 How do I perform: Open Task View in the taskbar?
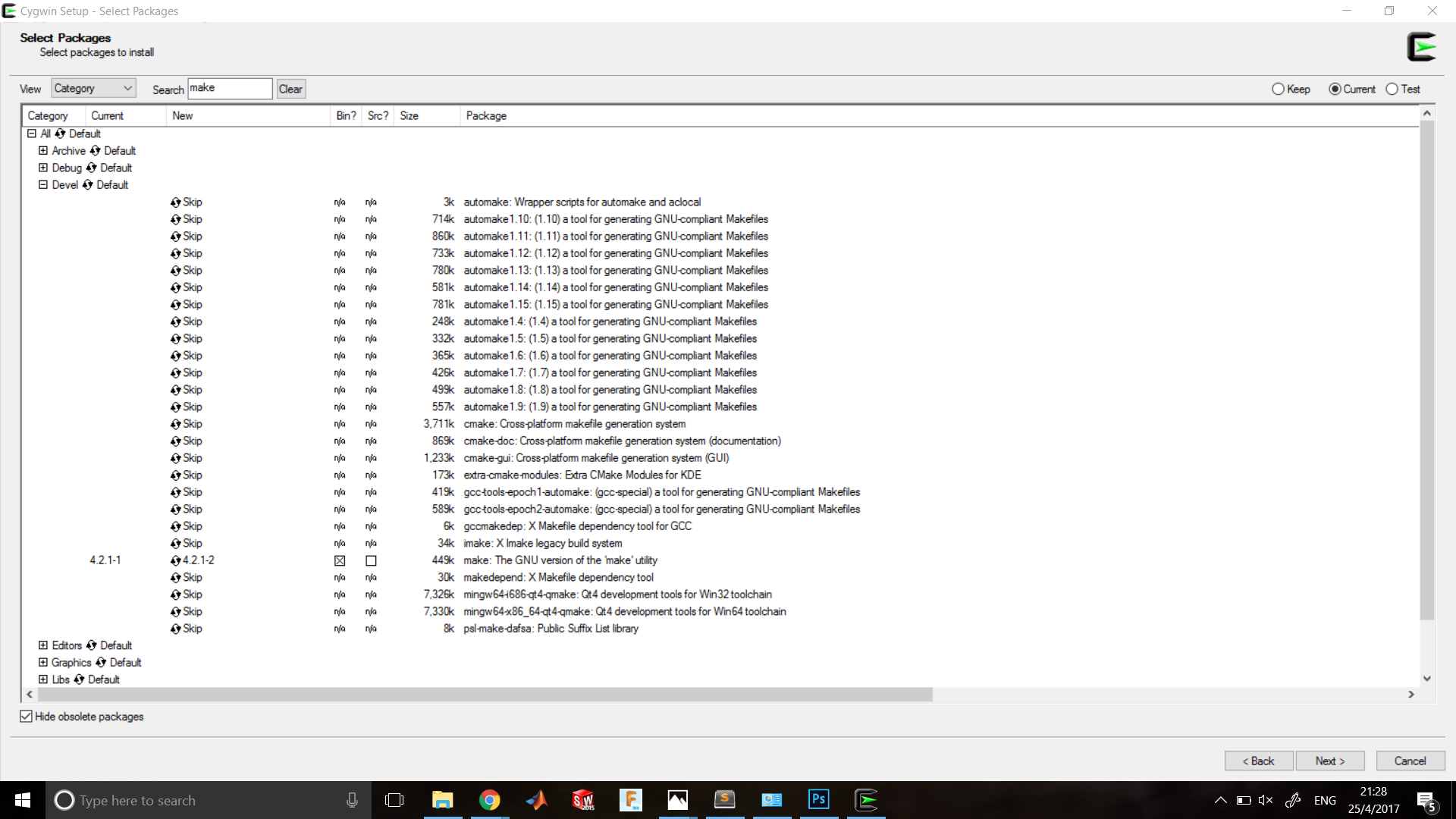click(x=394, y=800)
